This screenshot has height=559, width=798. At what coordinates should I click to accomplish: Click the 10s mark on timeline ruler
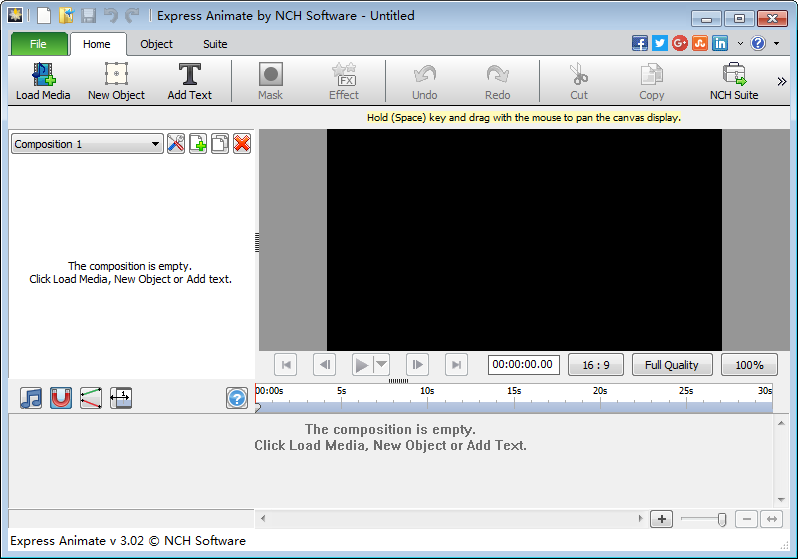[x=427, y=390]
